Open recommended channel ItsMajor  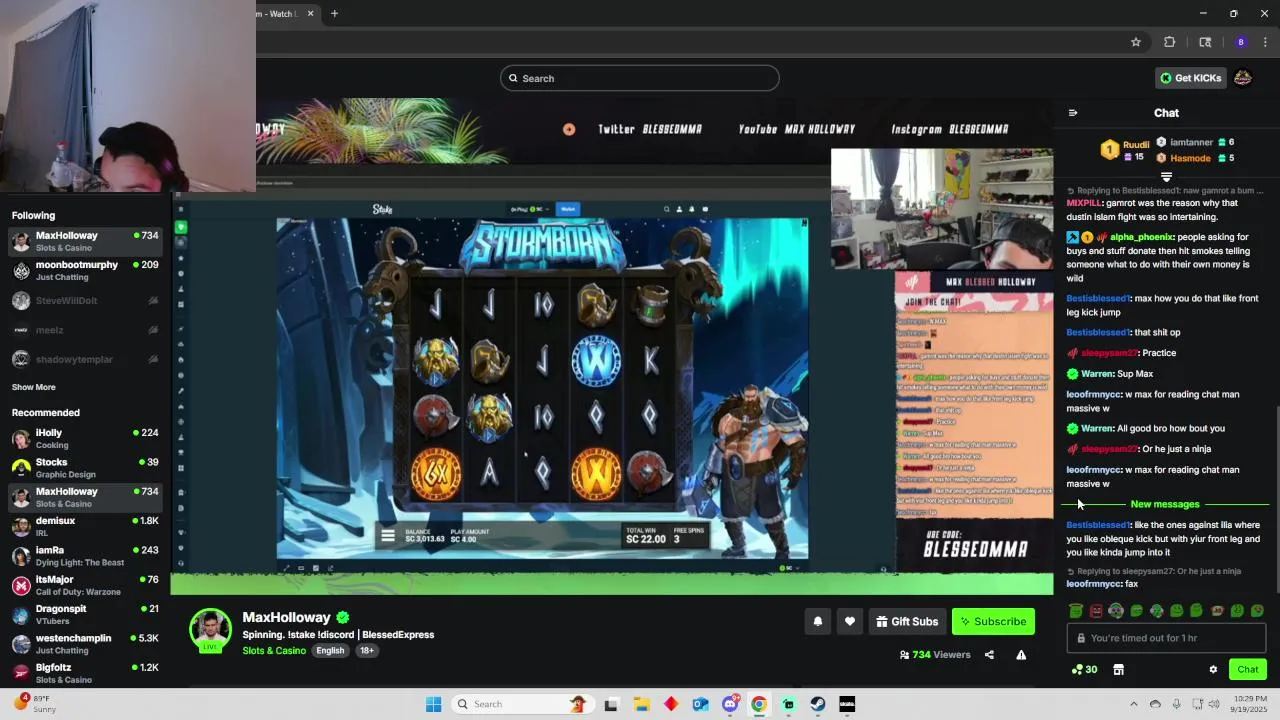pyautogui.click(x=85, y=585)
